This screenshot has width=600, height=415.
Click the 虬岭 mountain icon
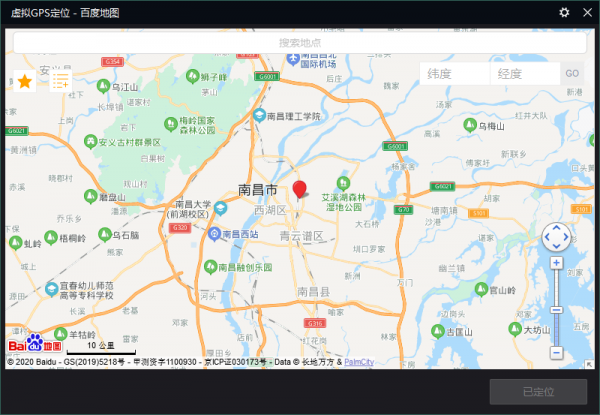coord(16,243)
